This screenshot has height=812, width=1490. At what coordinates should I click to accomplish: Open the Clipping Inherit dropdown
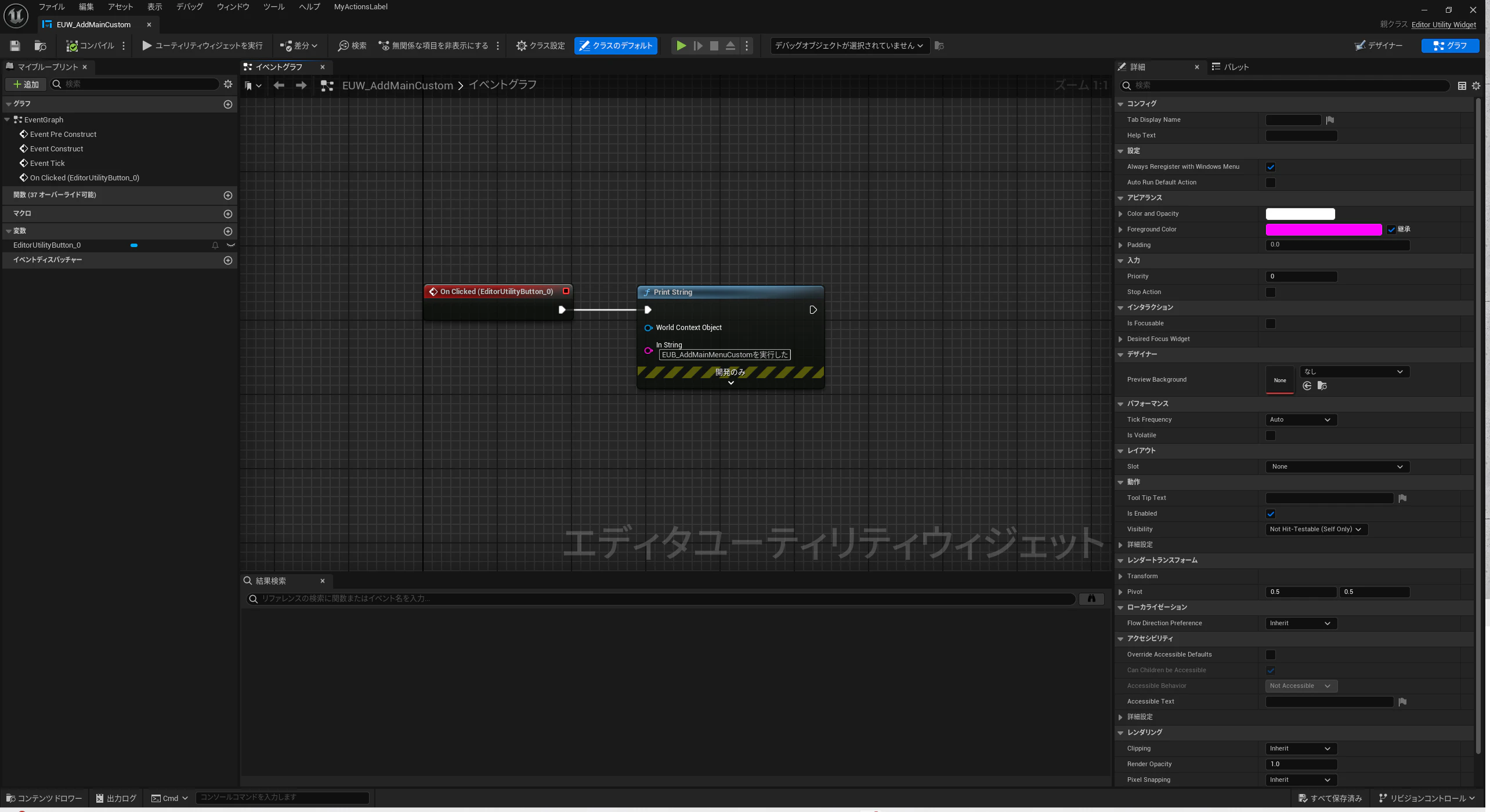coord(1301,749)
